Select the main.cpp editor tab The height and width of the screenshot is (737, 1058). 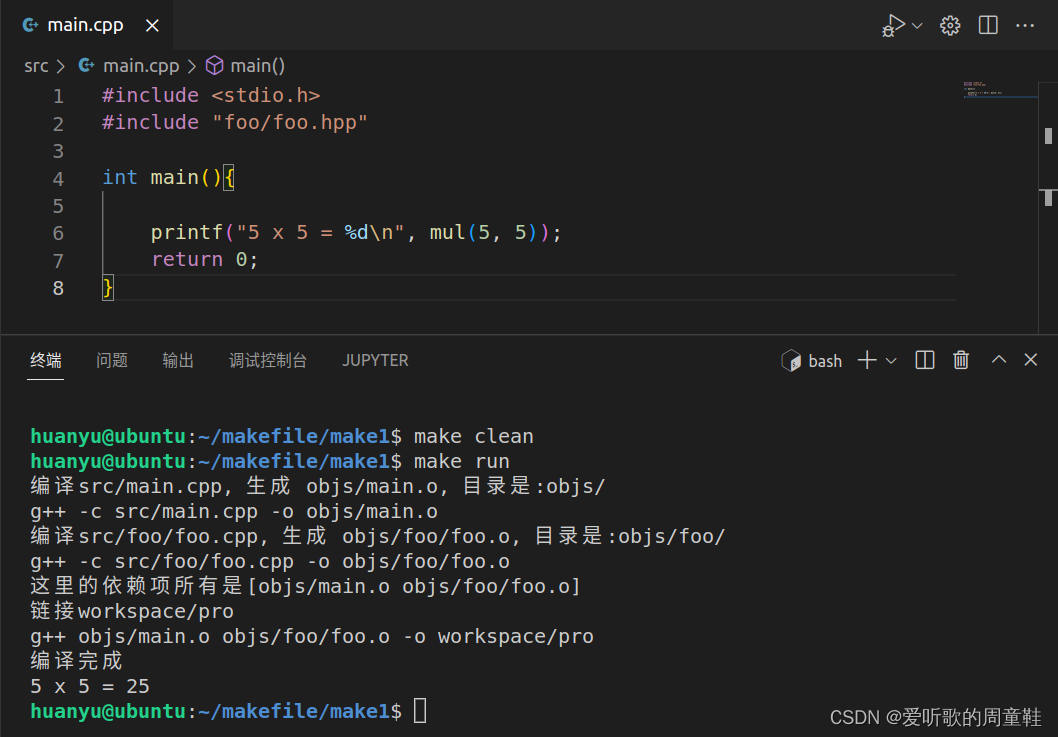click(86, 25)
